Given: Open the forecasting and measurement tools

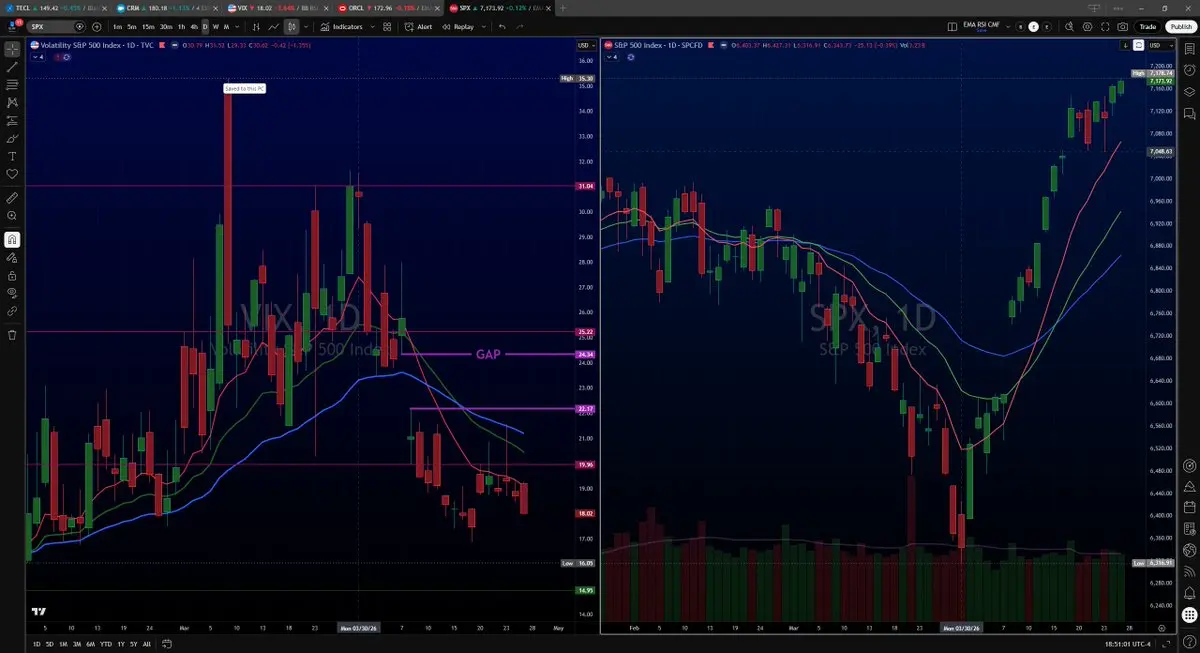Looking at the screenshot, I should coord(12,120).
